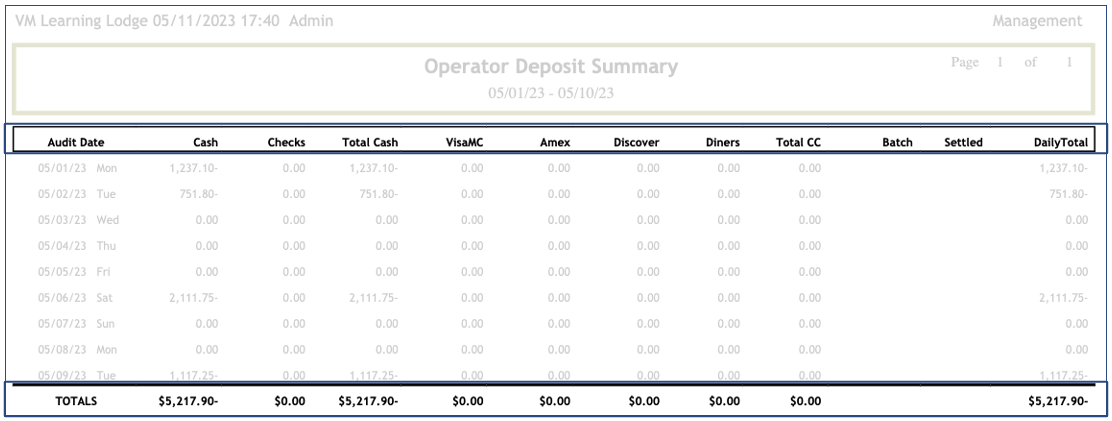Viewport: 1112px width, 421px height.
Task: Click the Page 1 of 1 indicator
Action: (1010, 62)
